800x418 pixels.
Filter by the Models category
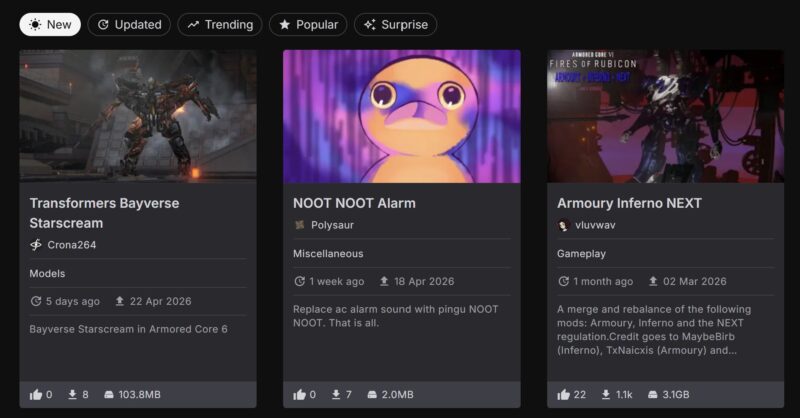click(x=47, y=274)
